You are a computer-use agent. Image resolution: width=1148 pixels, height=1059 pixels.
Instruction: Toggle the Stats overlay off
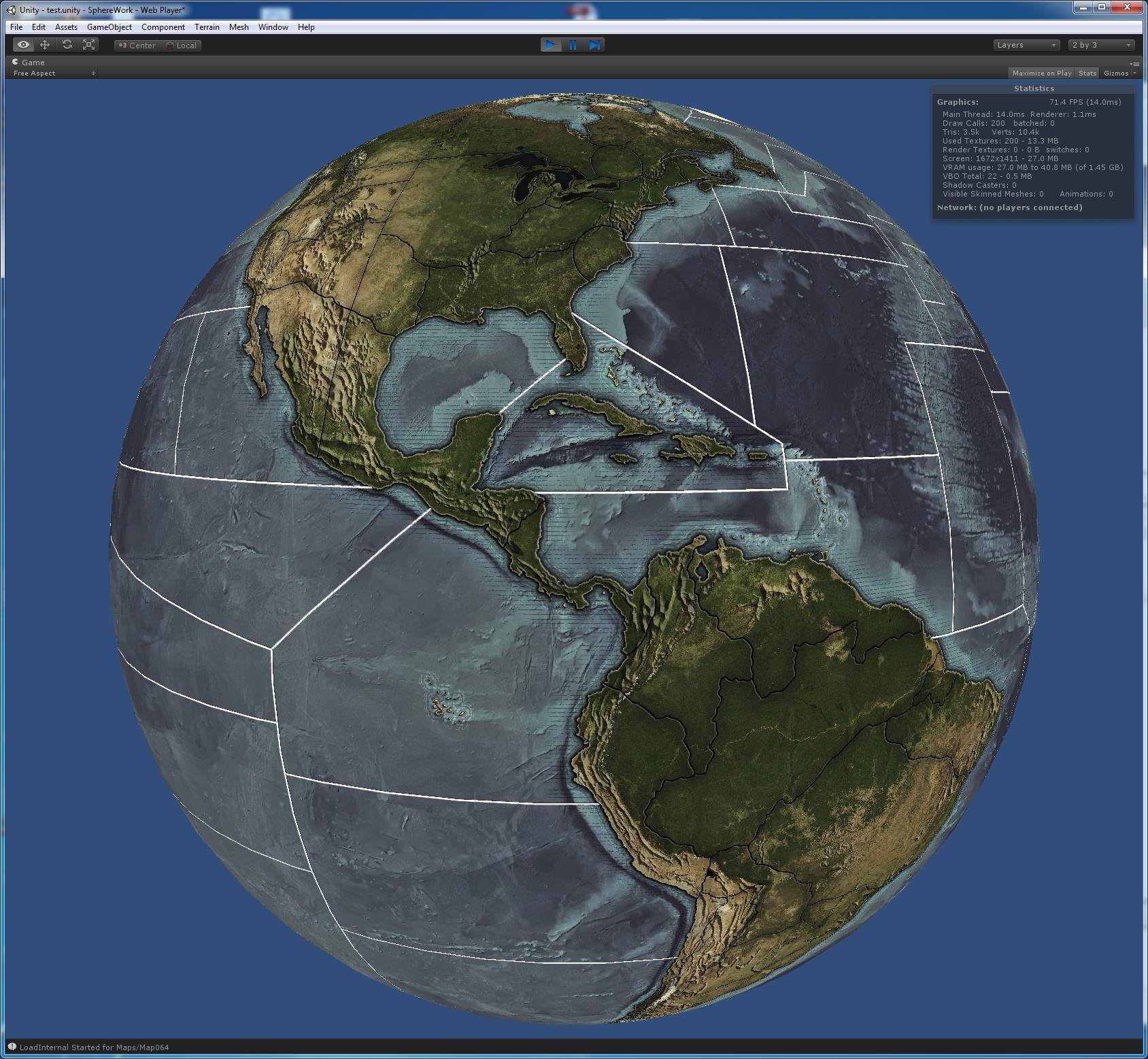(x=1087, y=73)
